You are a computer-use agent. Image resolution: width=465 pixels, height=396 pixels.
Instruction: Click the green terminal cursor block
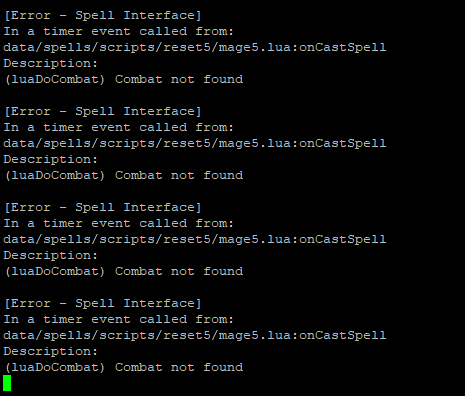[x=7, y=383]
